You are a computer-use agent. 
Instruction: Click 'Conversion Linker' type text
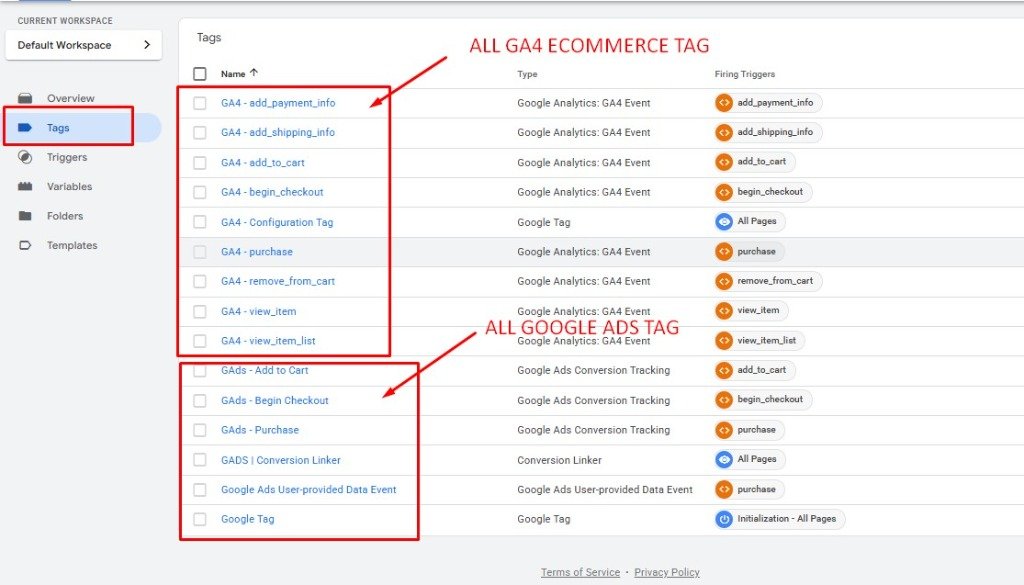point(560,460)
